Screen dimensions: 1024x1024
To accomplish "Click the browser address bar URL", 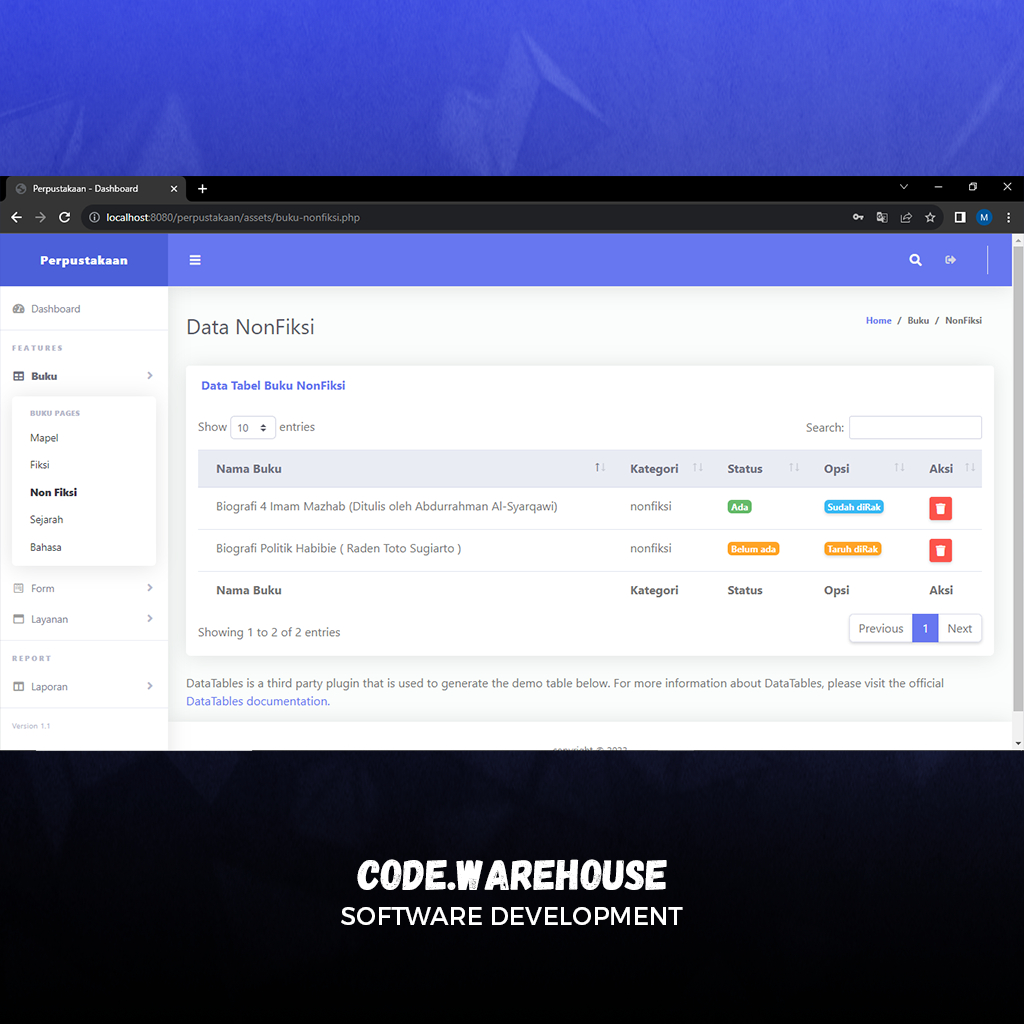I will coord(232,217).
